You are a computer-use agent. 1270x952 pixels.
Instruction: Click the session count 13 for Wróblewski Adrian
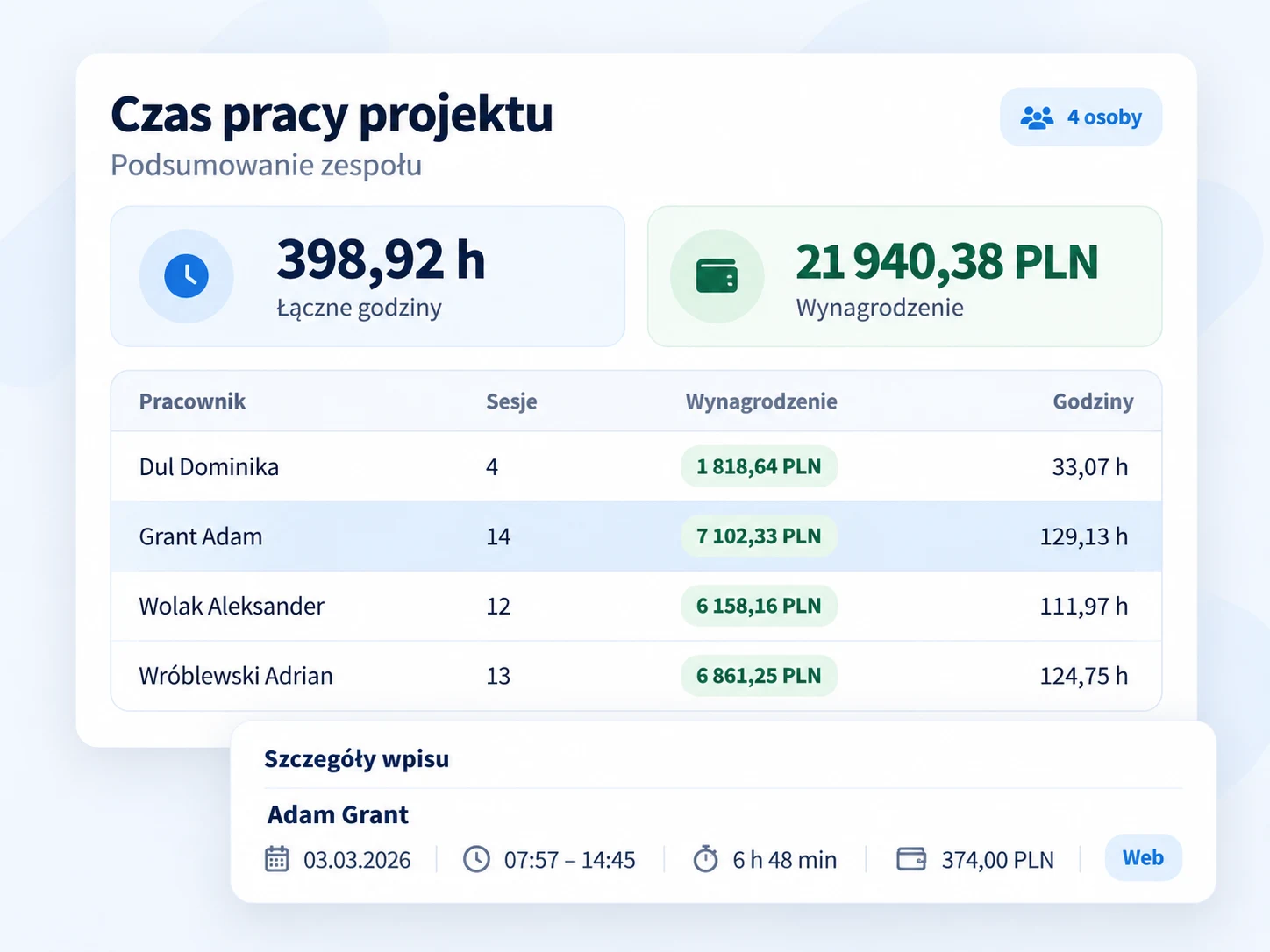tap(498, 676)
